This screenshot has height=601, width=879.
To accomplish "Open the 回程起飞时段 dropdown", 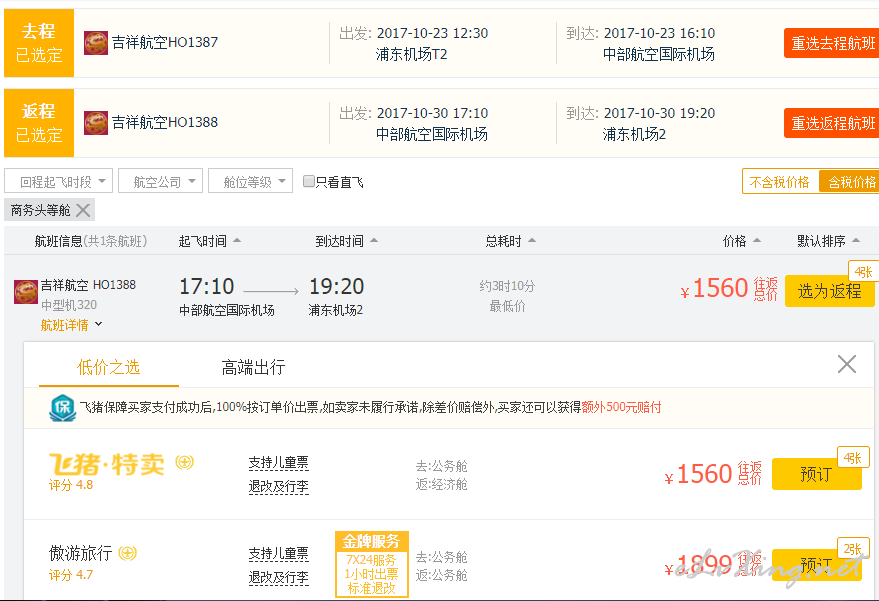I will [58, 181].
